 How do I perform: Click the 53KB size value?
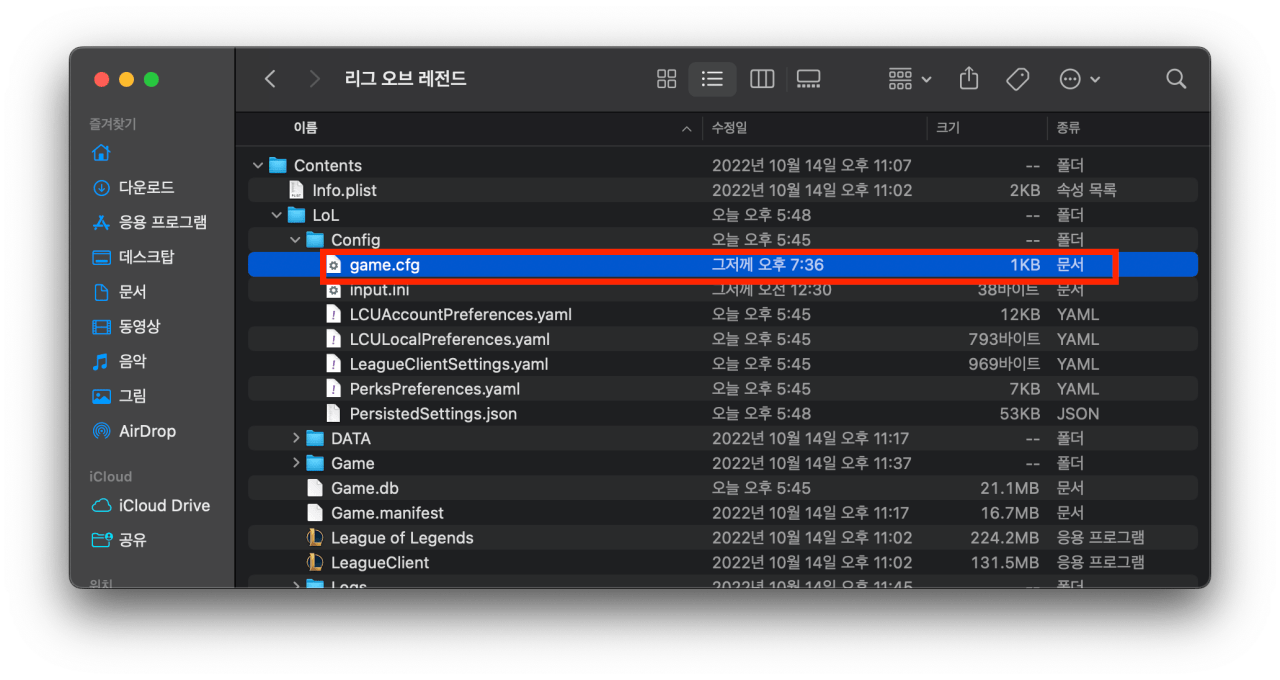click(x=1018, y=413)
